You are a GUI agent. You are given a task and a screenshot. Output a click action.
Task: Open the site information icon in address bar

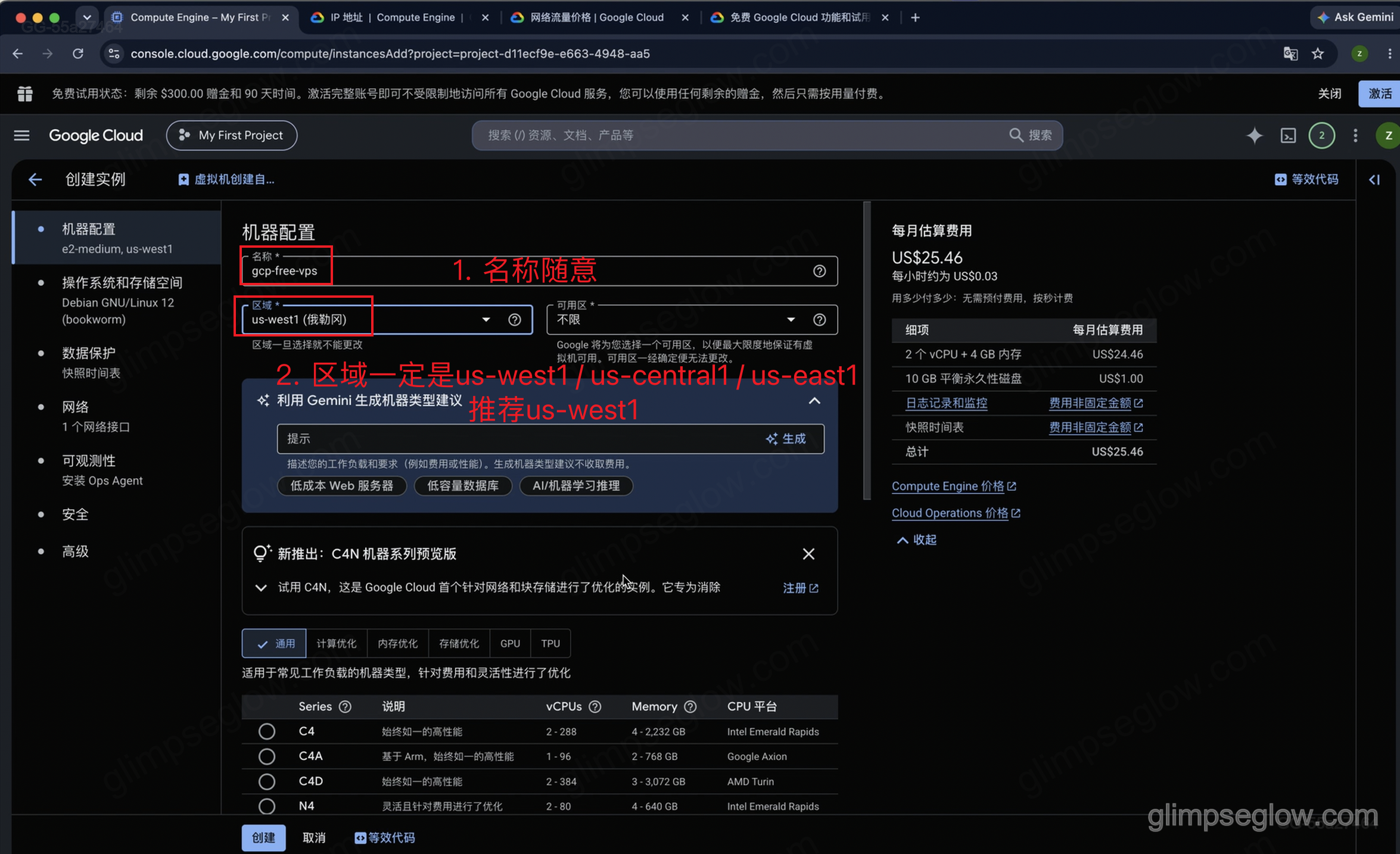[x=114, y=54]
